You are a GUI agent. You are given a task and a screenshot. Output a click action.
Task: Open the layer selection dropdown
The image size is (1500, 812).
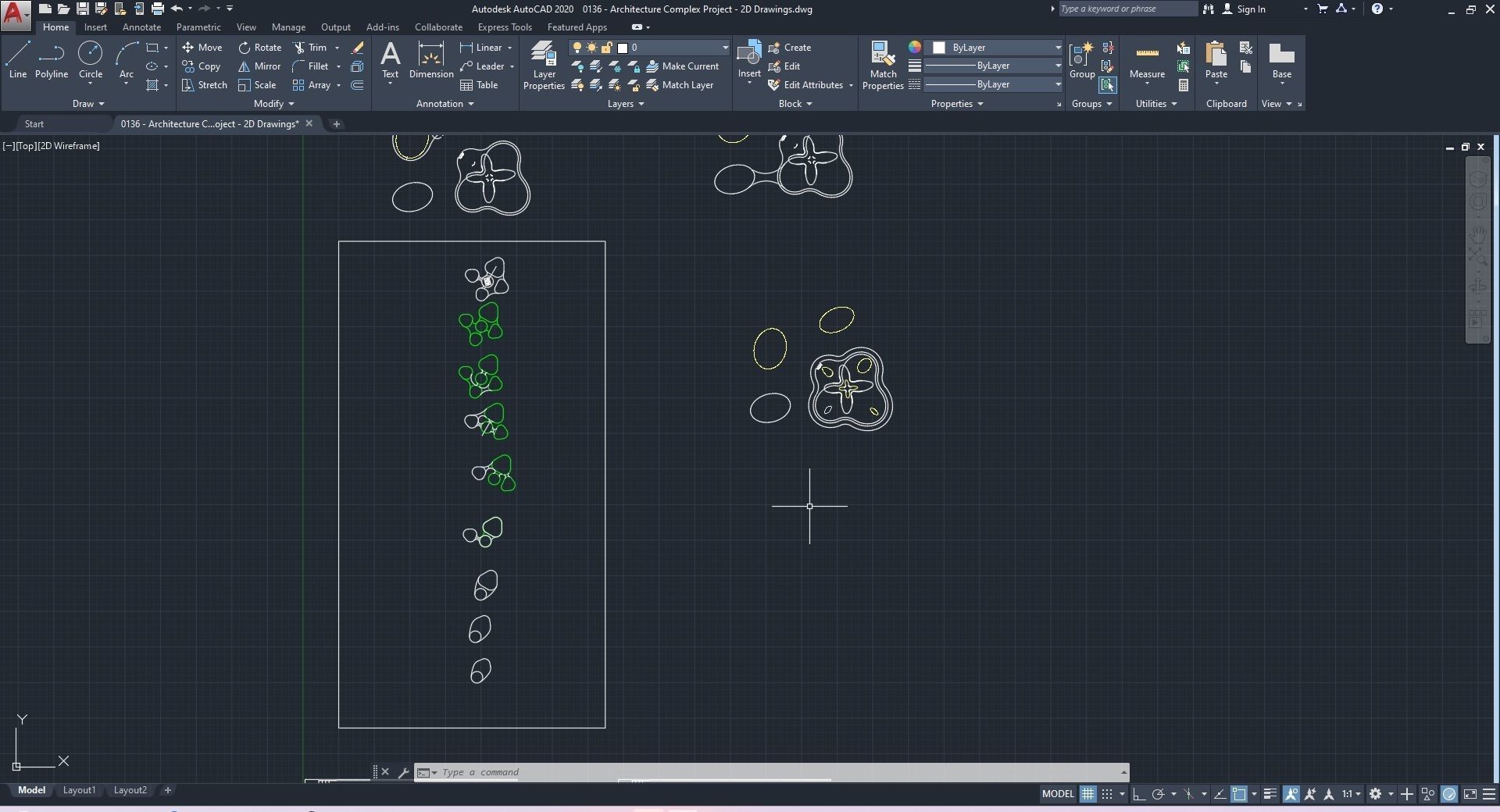tap(650, 48)
